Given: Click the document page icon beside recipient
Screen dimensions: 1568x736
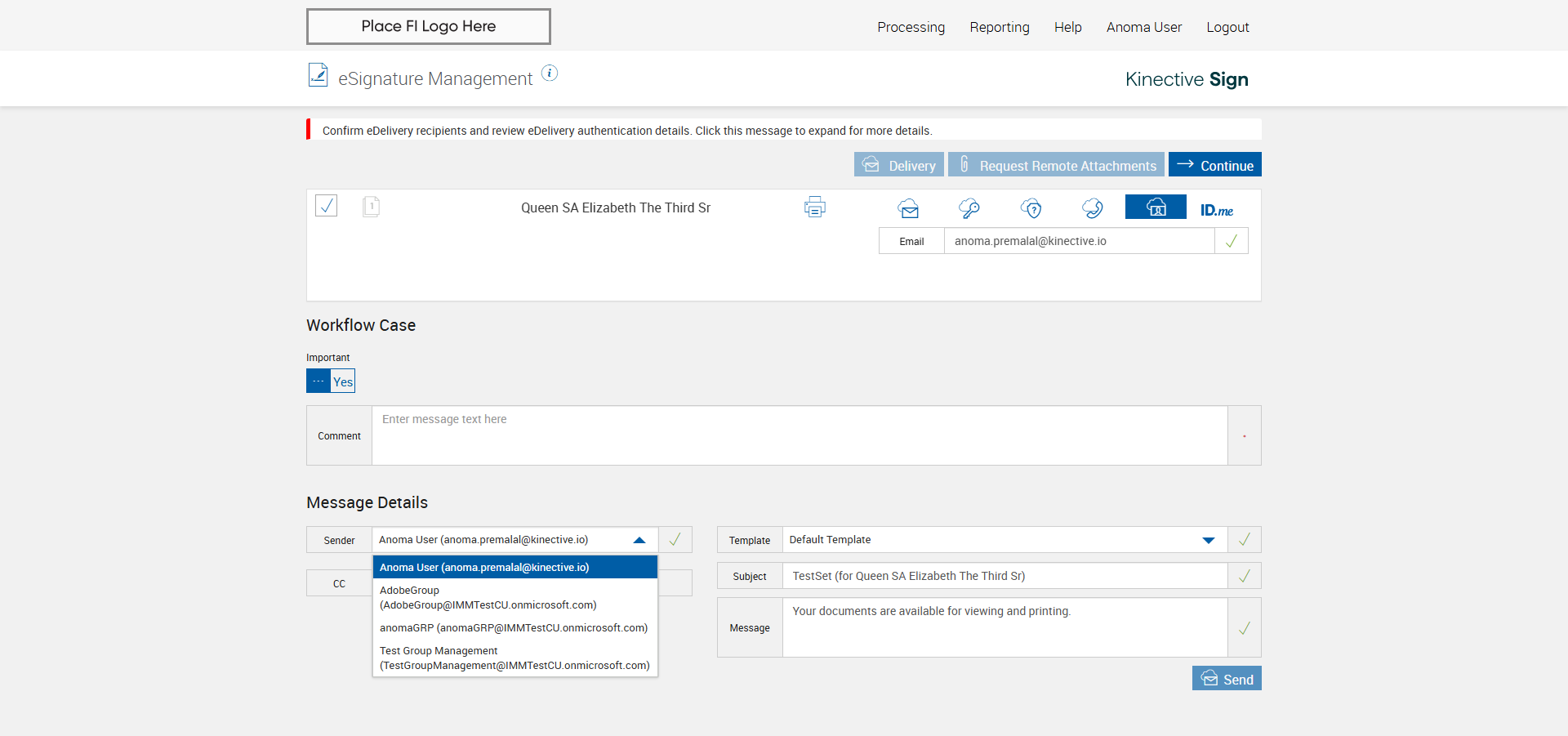Looking at the screenshot, I should point(371,207).
